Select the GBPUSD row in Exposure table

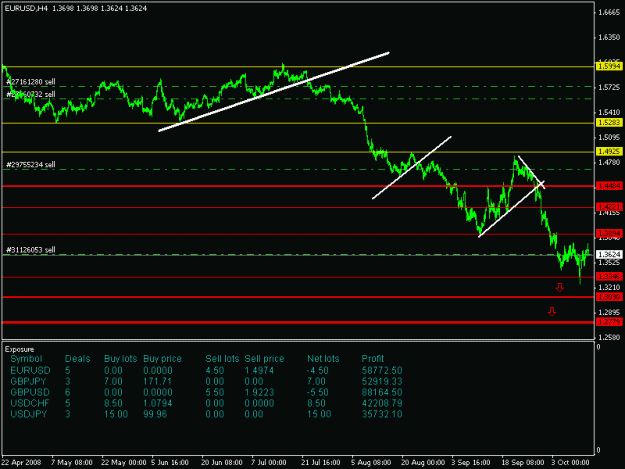point(206,392)
